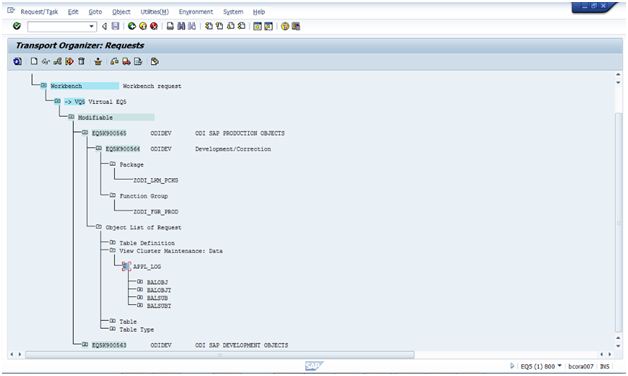Click the Print icon

(170, 26)
